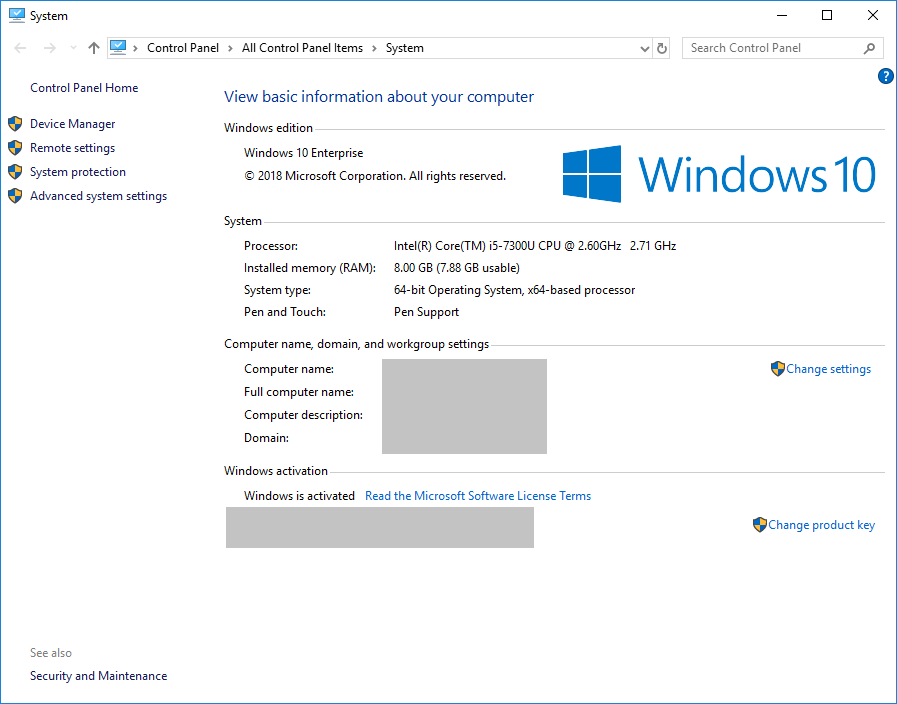Click Change product key link
Screen dimensions: 897x704
pyautogui.click(x=821, y=525)
